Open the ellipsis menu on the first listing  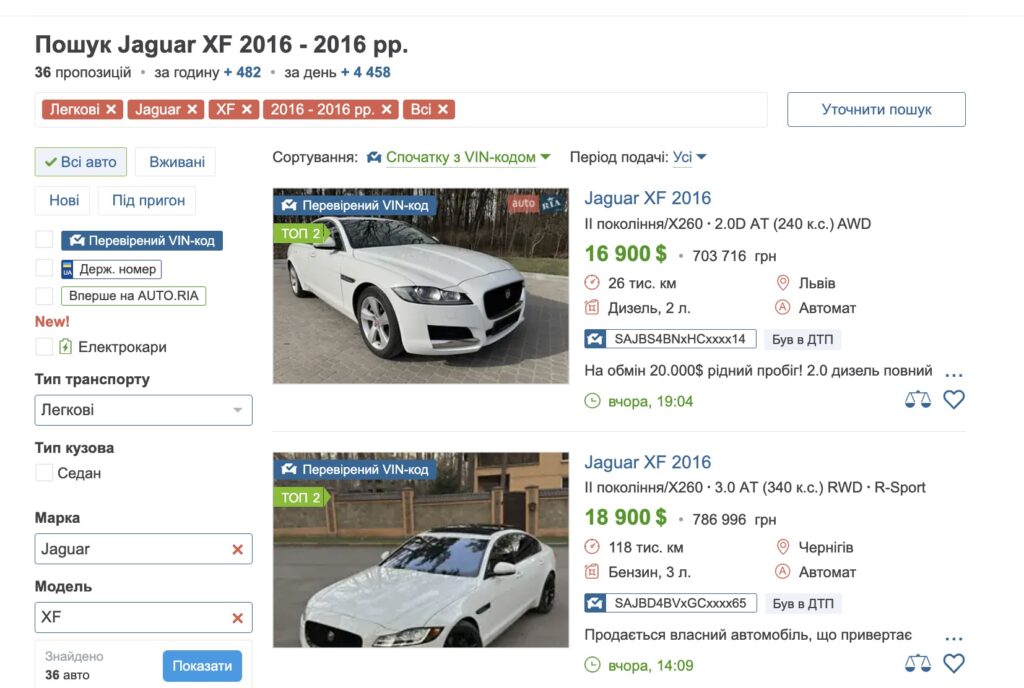tap(953, 373)
